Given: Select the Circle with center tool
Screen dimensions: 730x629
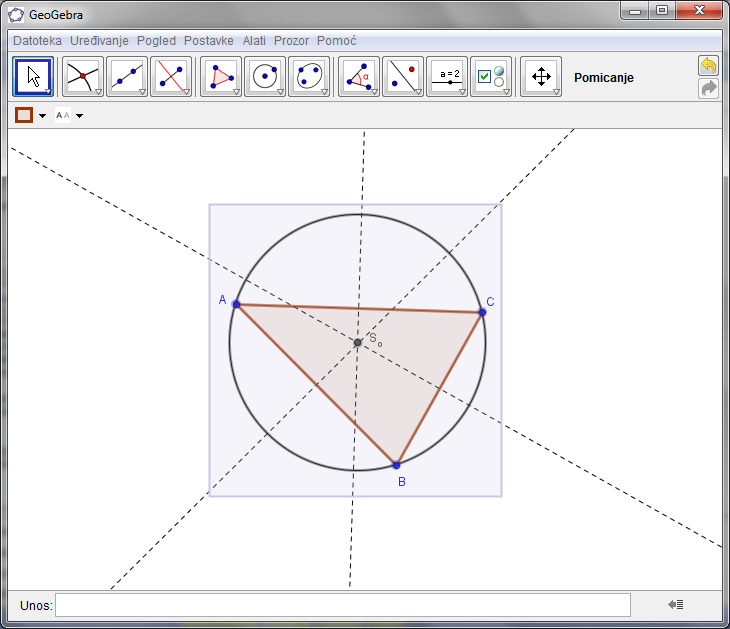Looking at the screenshot, I should point(265,76).
